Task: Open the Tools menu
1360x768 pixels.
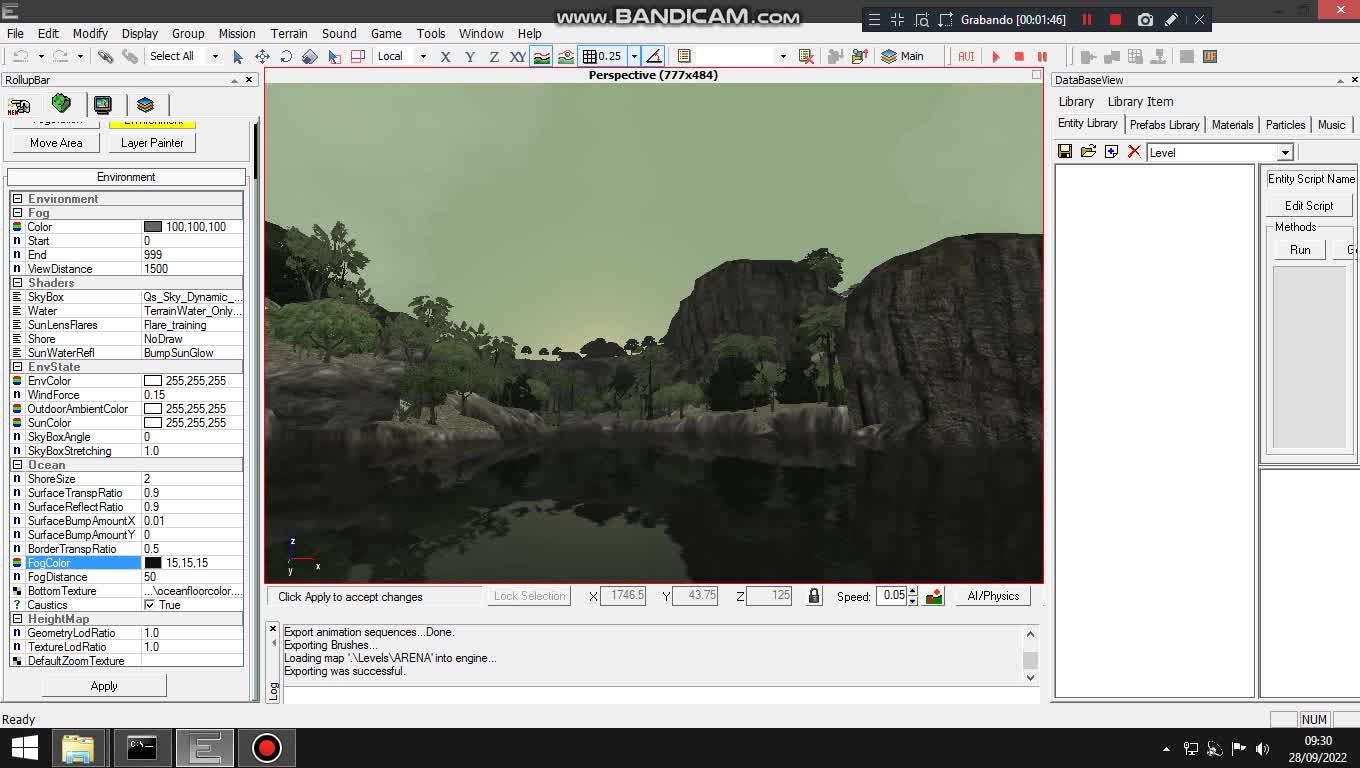Action: 431,33
